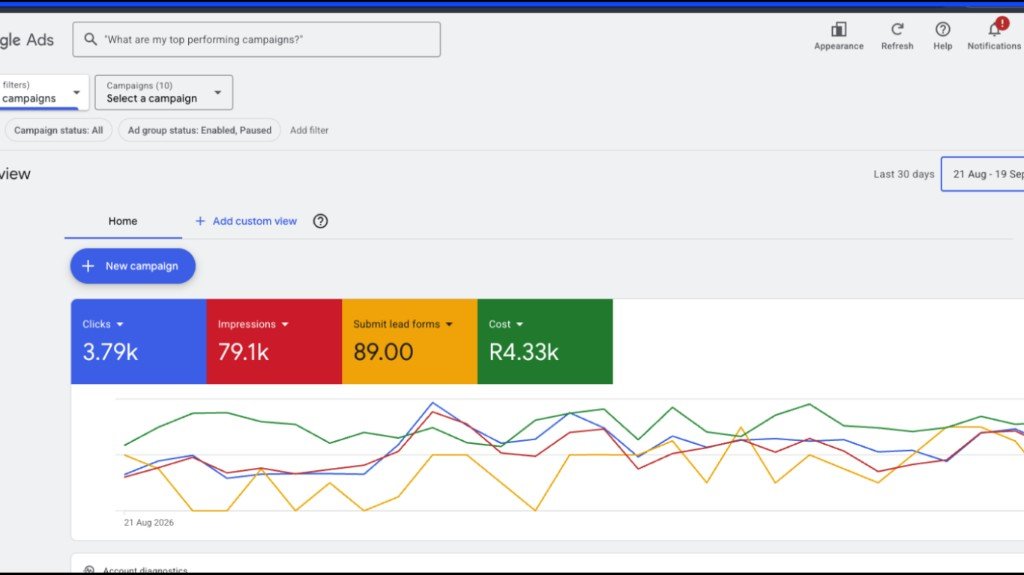1024x575 pixels.
Task: Click the Account diagnostics heading
Action: pos(145,570)
